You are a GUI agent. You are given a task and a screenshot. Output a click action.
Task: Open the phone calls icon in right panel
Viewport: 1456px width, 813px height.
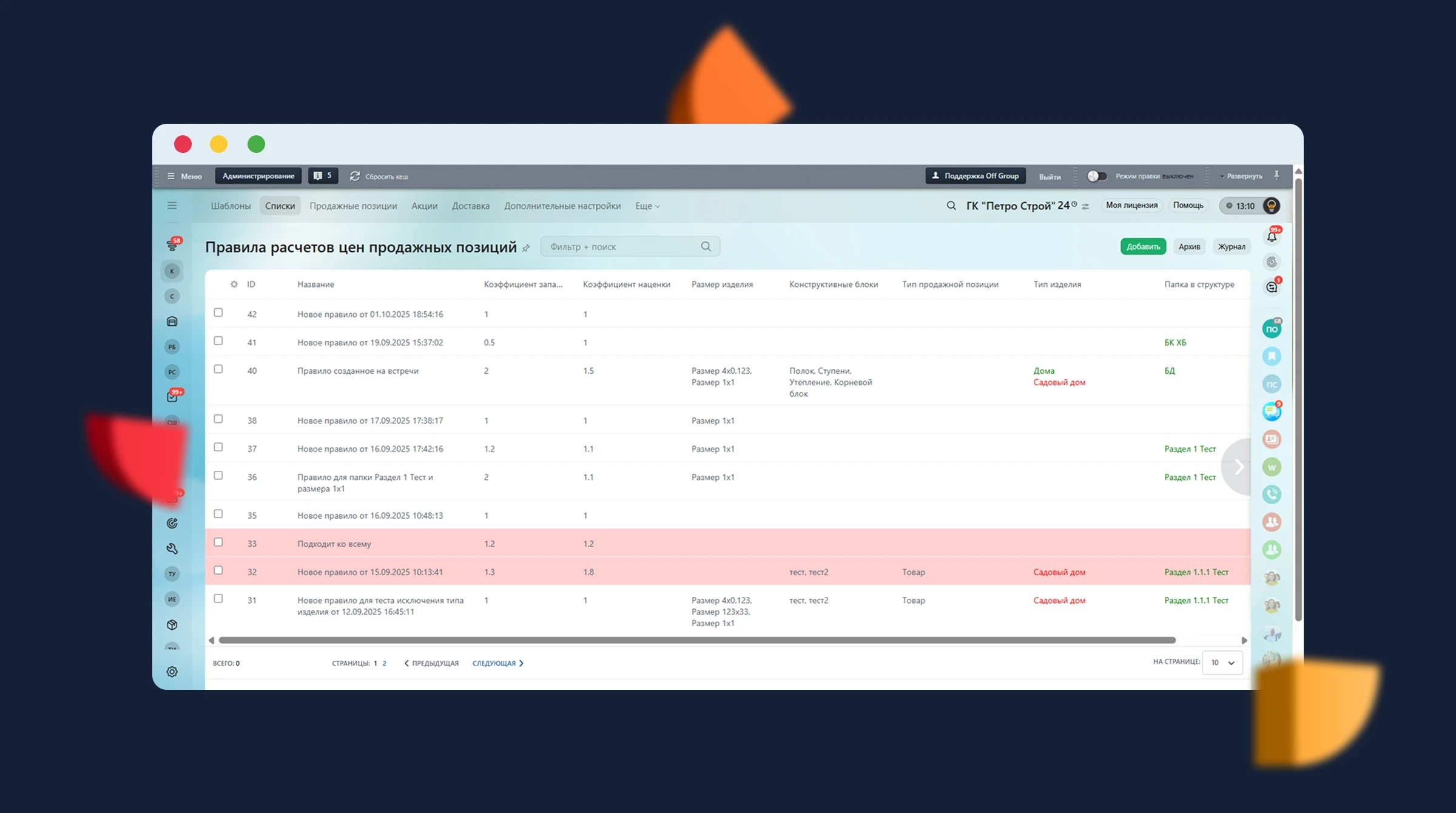[1272, 494]
